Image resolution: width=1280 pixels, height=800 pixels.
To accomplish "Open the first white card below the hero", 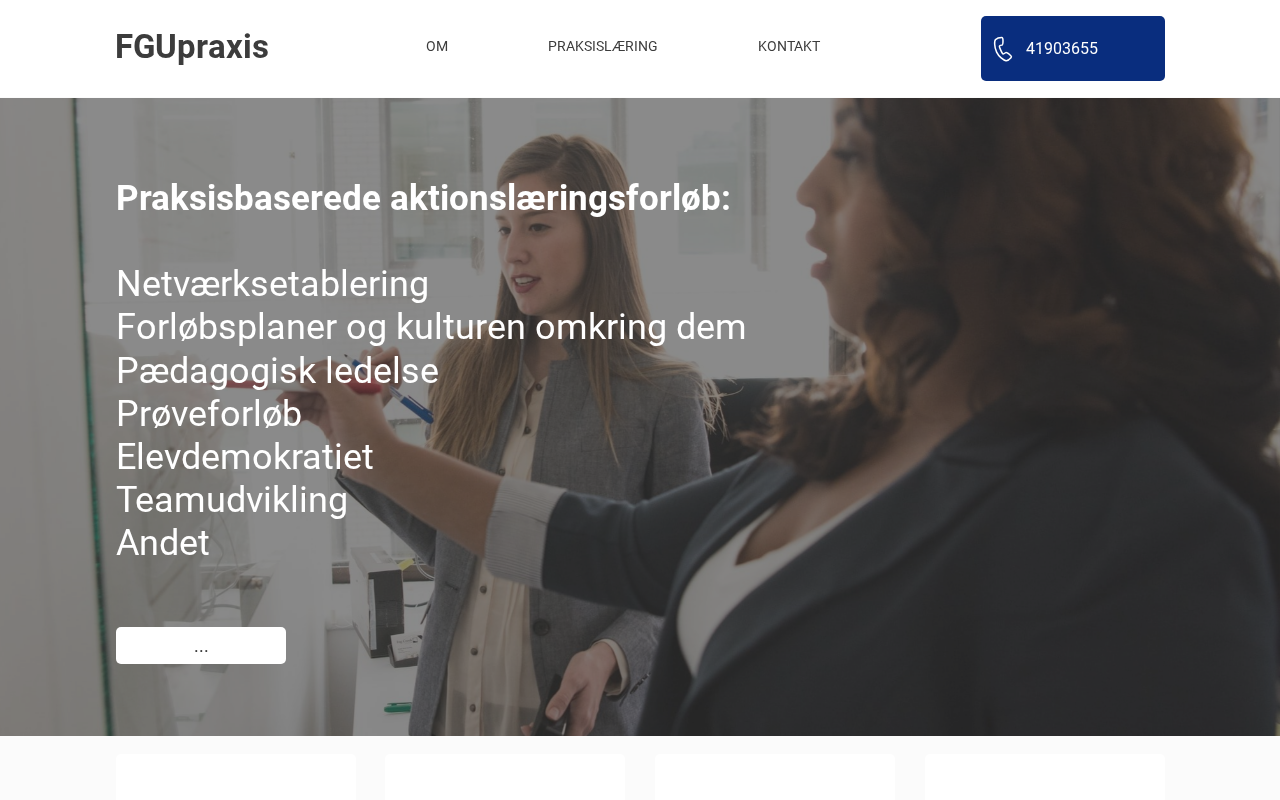I will coord(236,777).
